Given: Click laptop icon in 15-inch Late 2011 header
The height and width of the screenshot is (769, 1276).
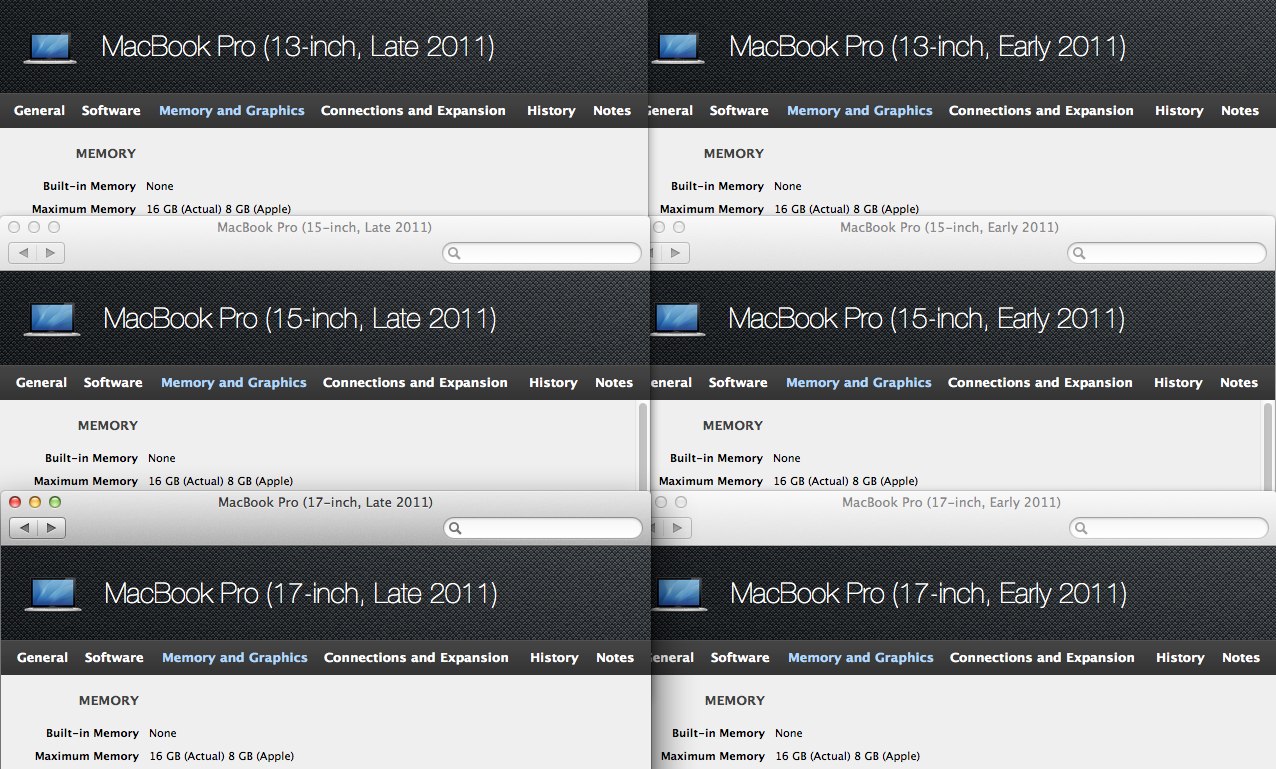Looking at the screenshot, I should coord(52,320).
